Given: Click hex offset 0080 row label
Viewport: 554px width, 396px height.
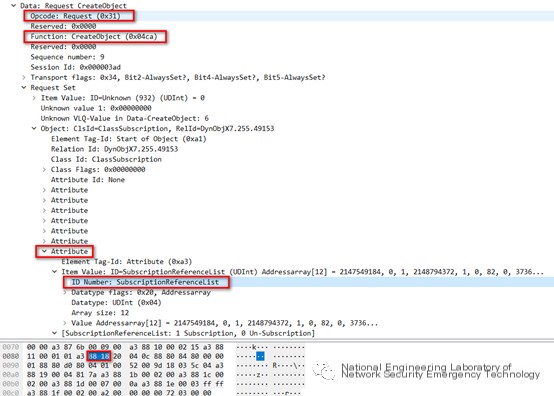Looking at the screenshot, I should point(11,356).
